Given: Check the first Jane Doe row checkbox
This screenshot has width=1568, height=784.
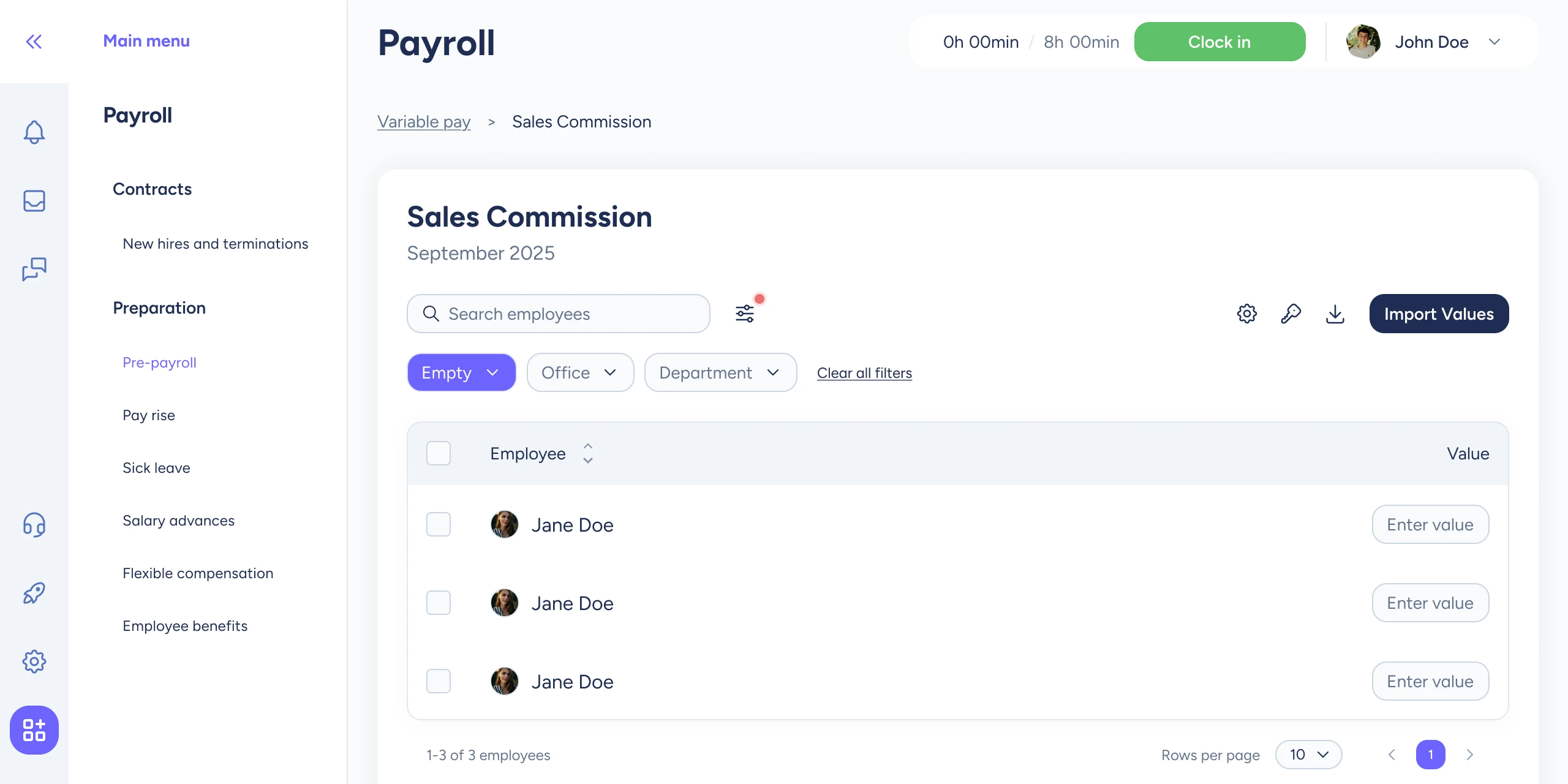Looking at the screenshot, I should 439,524.
